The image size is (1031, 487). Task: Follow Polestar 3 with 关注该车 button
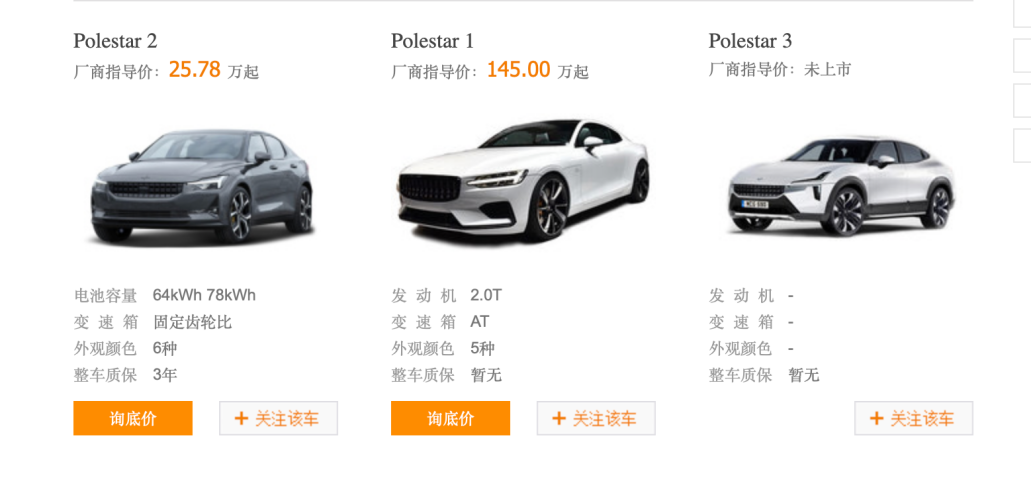click(913, 418)
